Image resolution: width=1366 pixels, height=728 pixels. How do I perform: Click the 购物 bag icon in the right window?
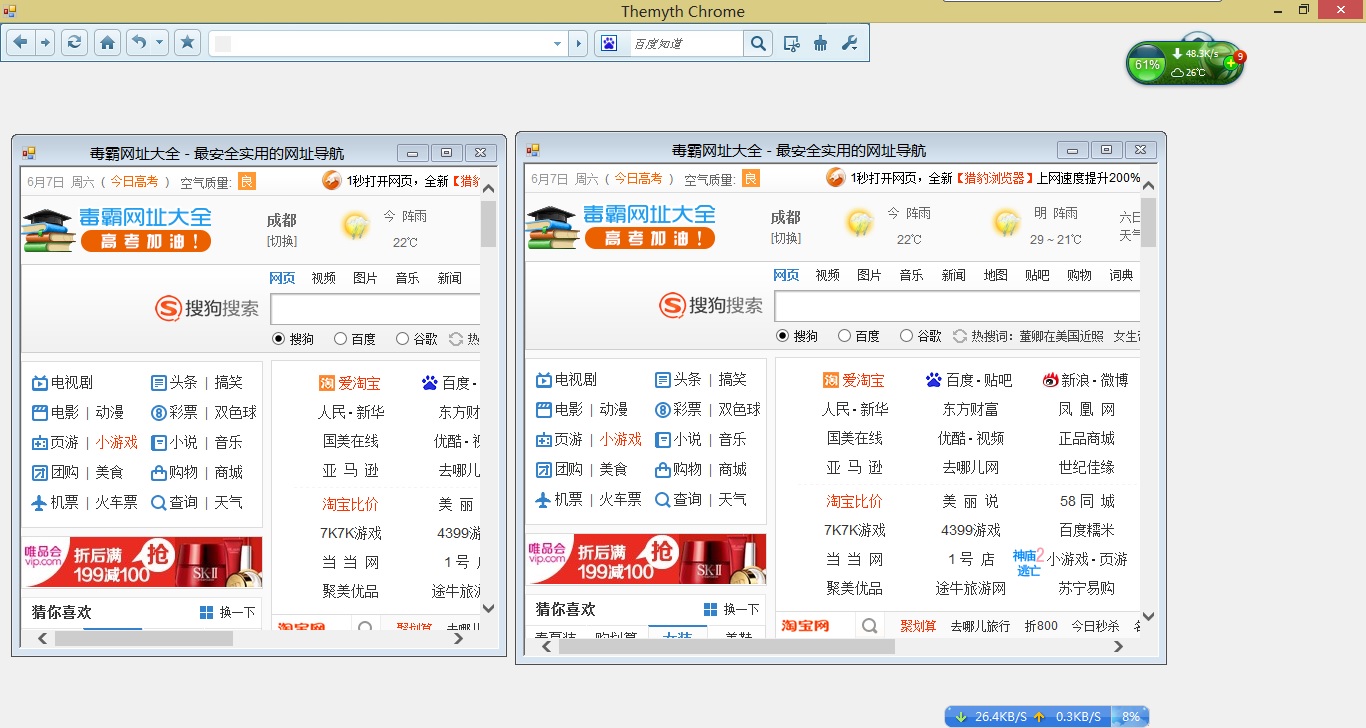(x=662, y=469)
